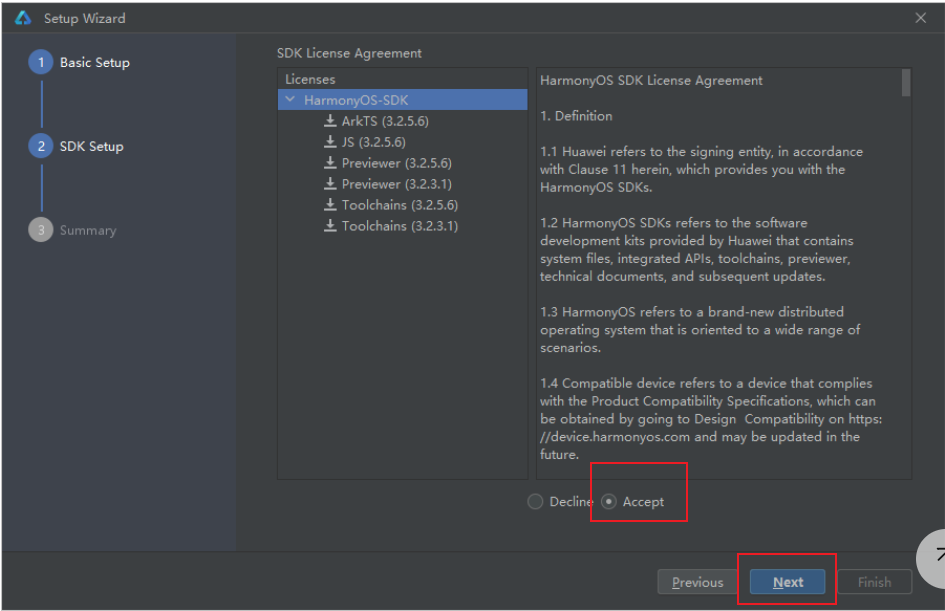This screenshot has height=611, width=945.
Task: Click download icon beside Previewer (3.2.3.1)
Action: pos(330,184)
